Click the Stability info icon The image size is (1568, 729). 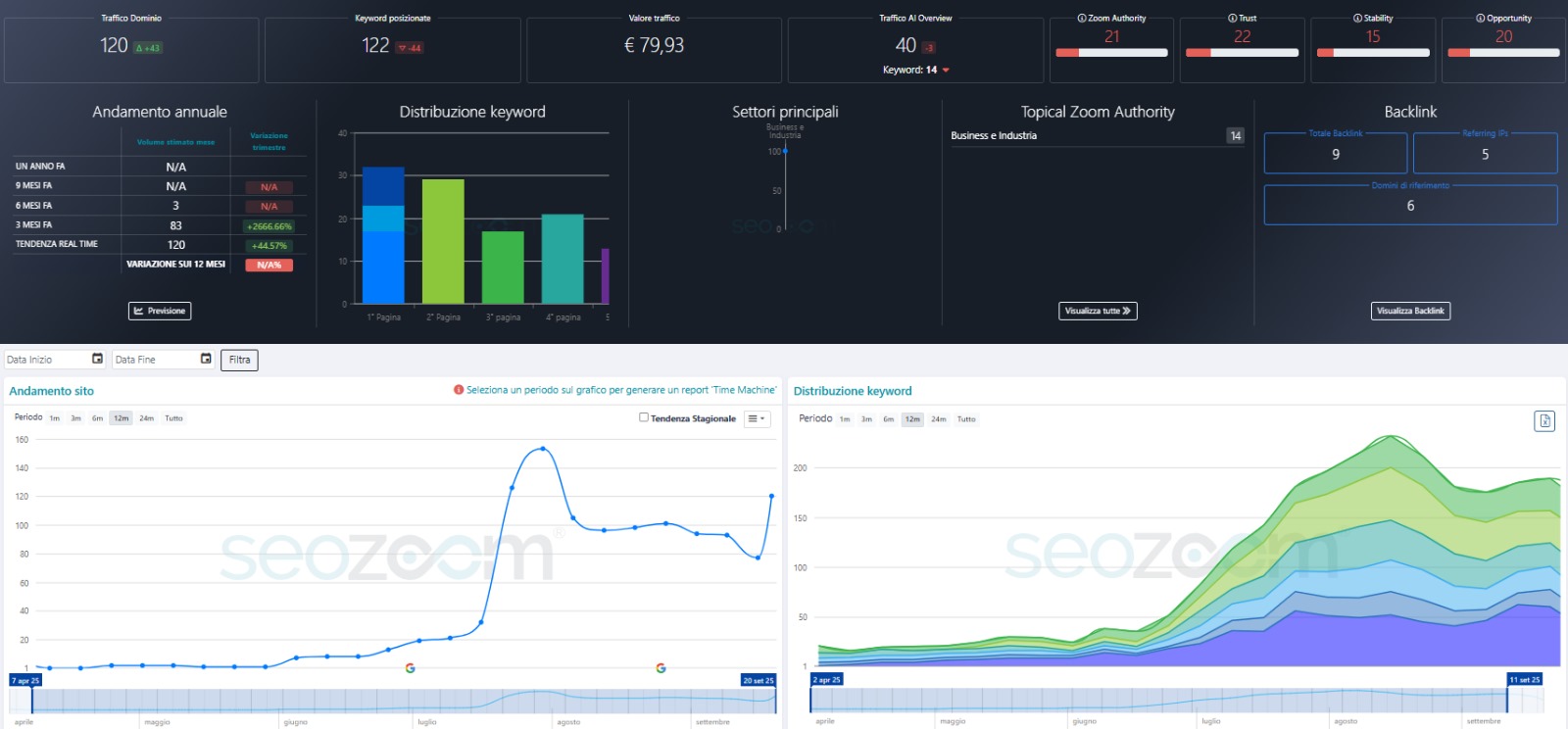[x=1357, y=19]
